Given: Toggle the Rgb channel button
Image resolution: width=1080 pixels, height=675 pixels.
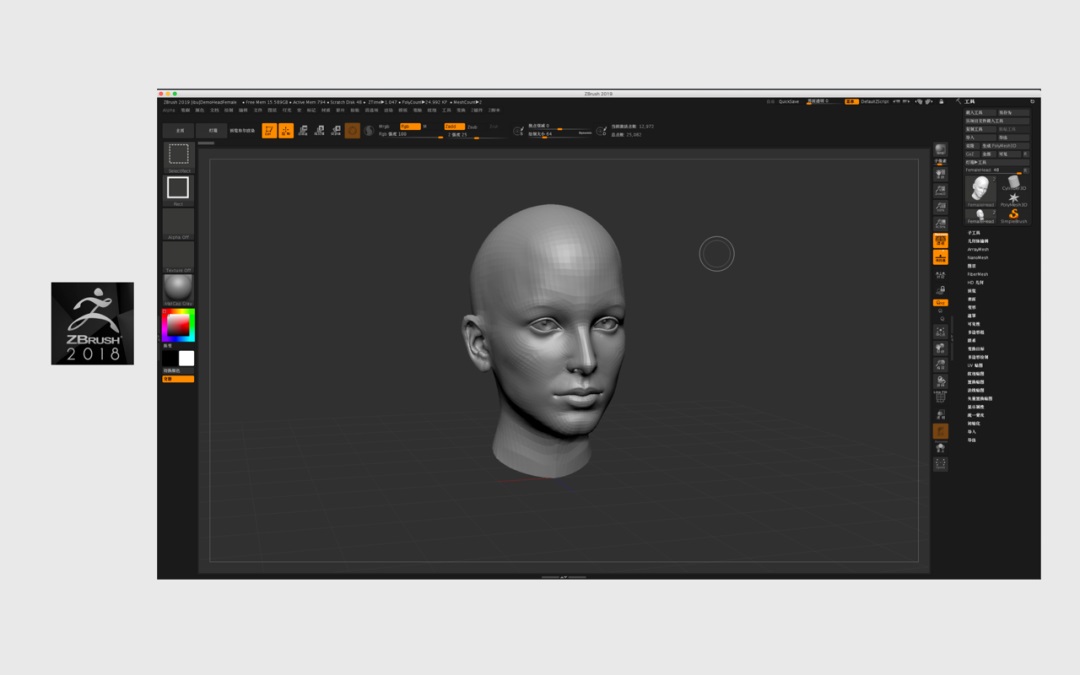Looking at the screenshot, I should pyautogui.click(x=409, y=126).
